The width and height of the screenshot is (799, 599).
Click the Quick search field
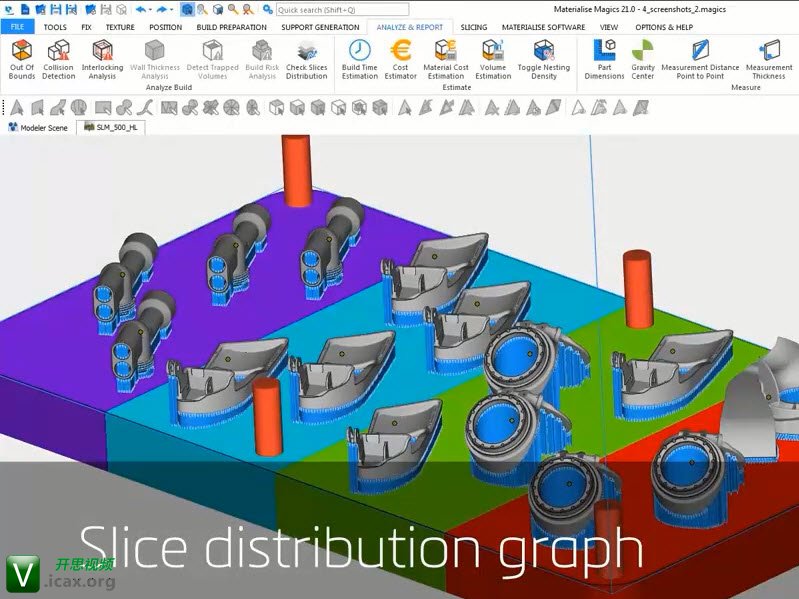[330, 9]
